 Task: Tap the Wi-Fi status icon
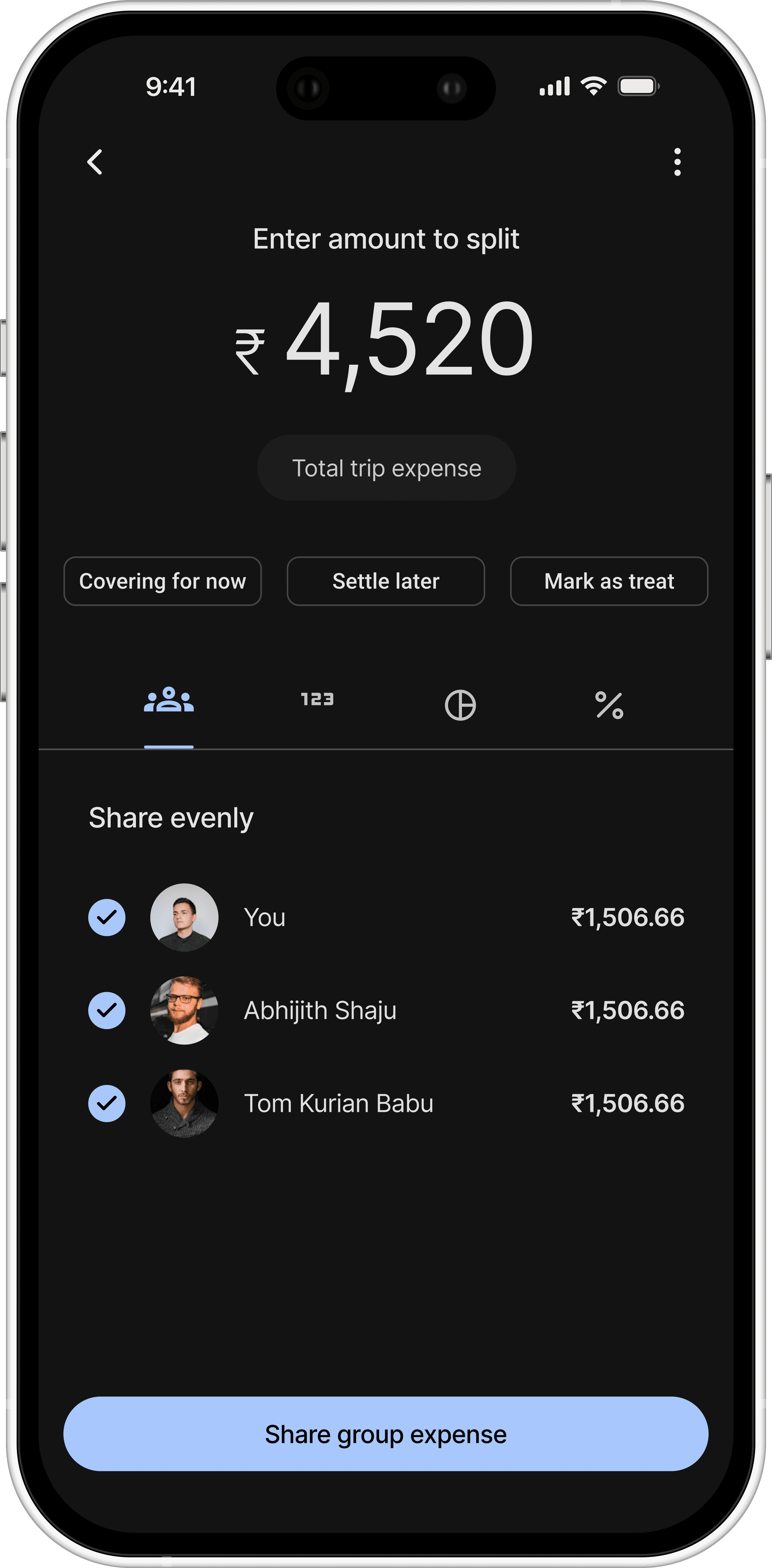pos(594,86)
